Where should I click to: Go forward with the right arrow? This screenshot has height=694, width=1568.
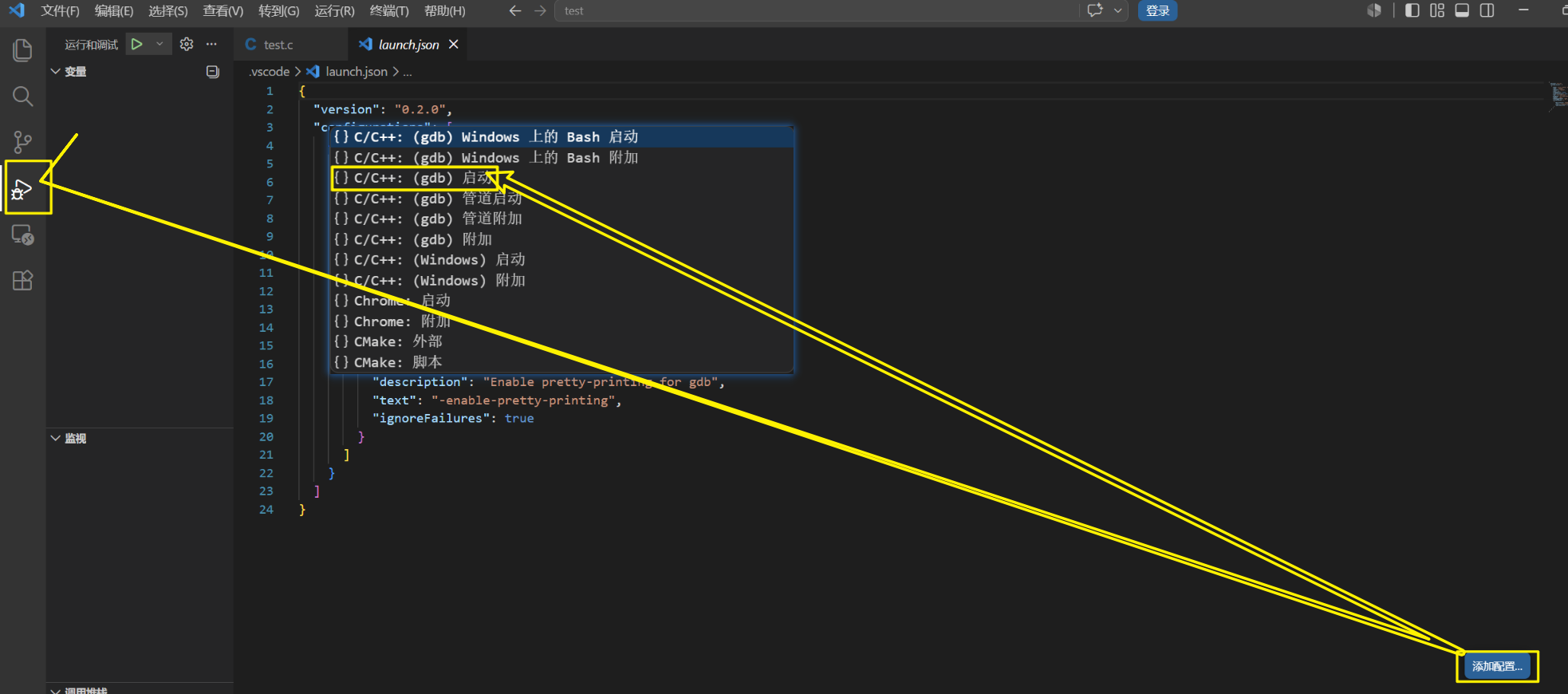(540, 10)
